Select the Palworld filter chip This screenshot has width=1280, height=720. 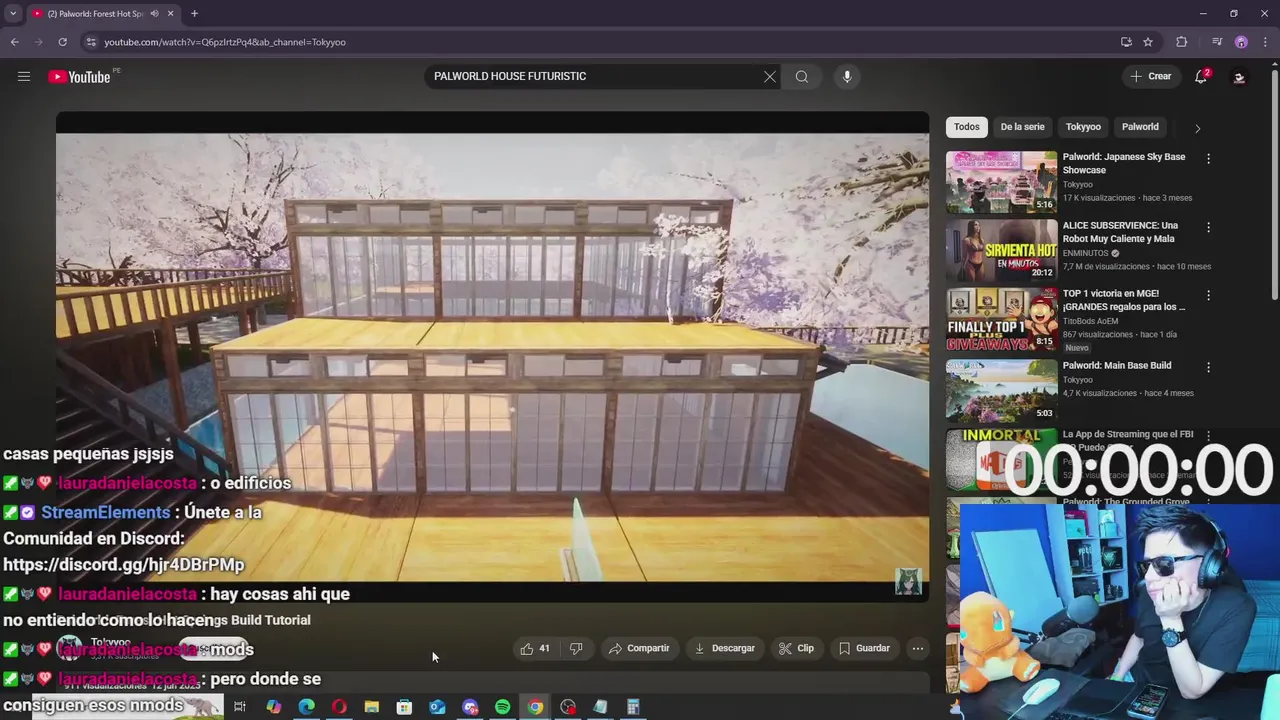1140,127
